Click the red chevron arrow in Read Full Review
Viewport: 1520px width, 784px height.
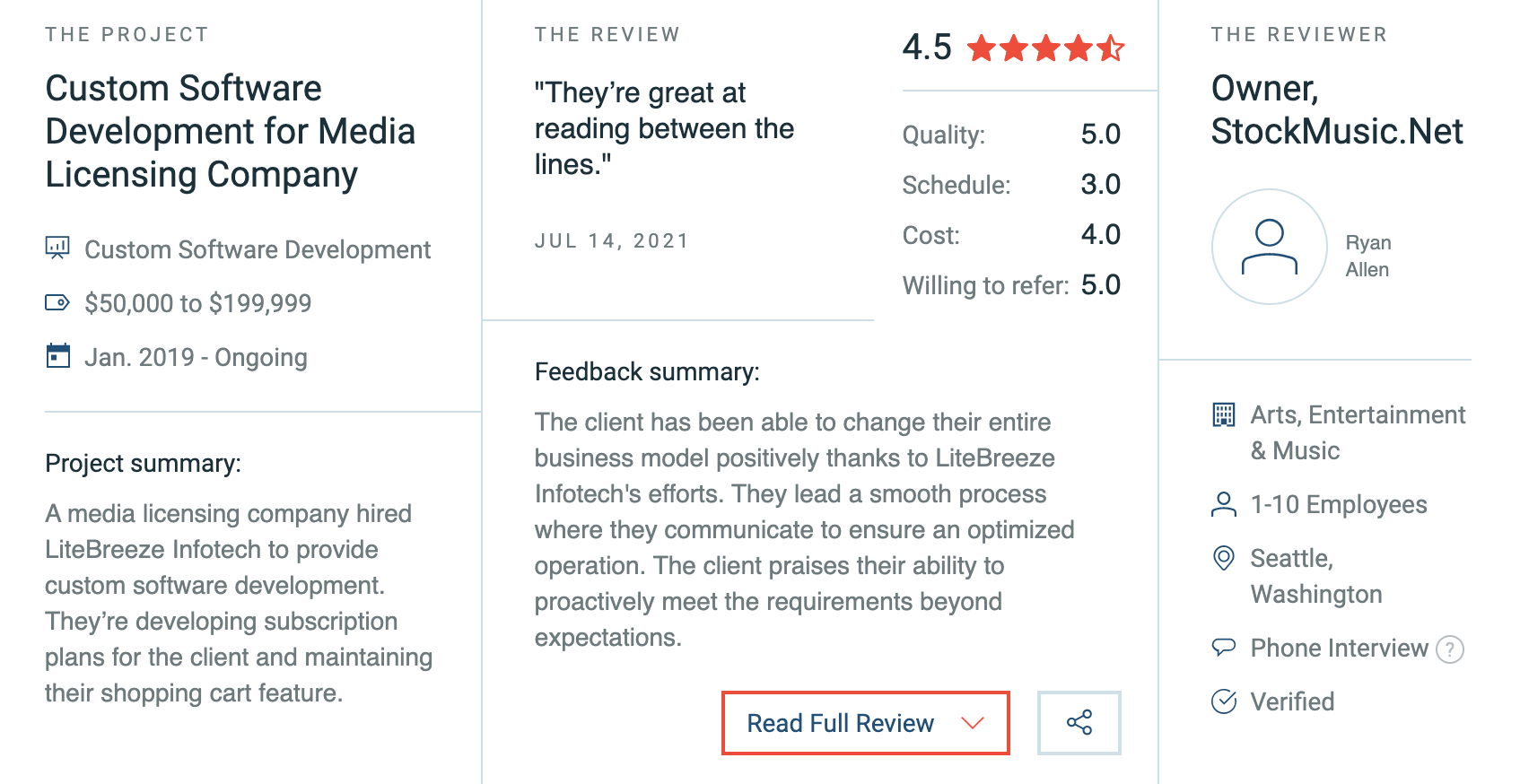pyautogui.click(x=973, y=723)
